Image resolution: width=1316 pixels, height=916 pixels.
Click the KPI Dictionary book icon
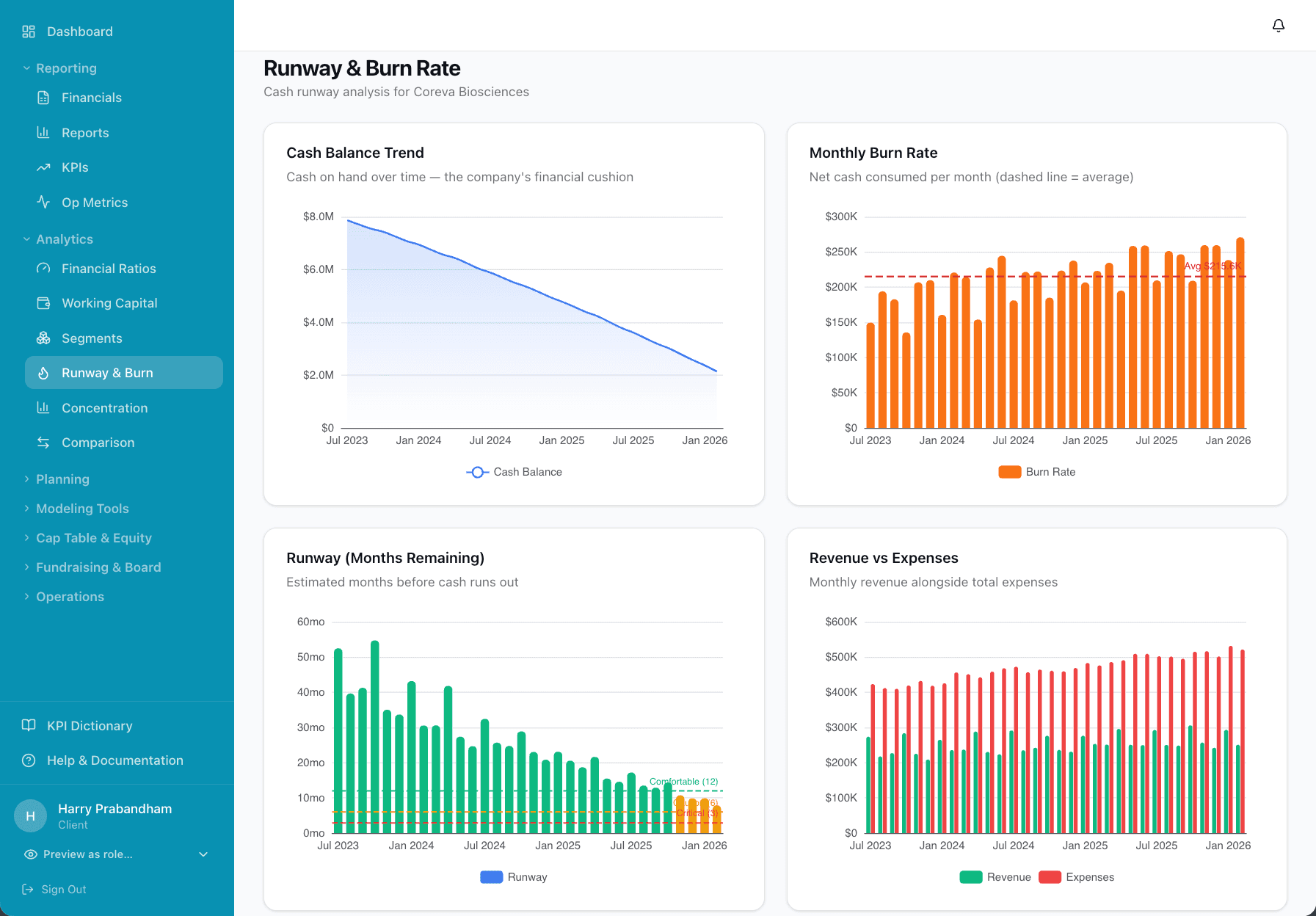pyautogui.click(x=29, y=725)
